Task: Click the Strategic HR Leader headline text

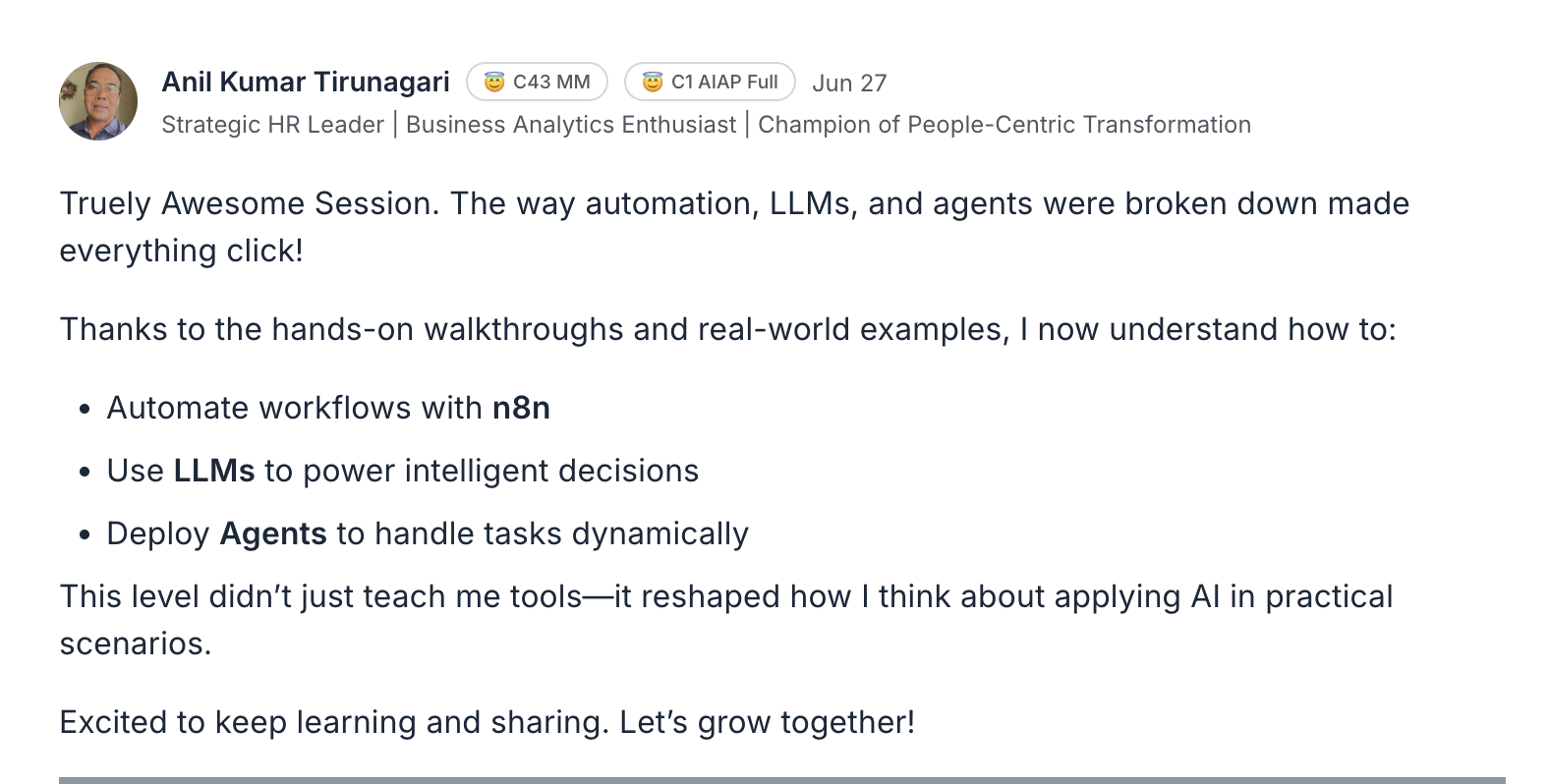Action: (272, 125)
